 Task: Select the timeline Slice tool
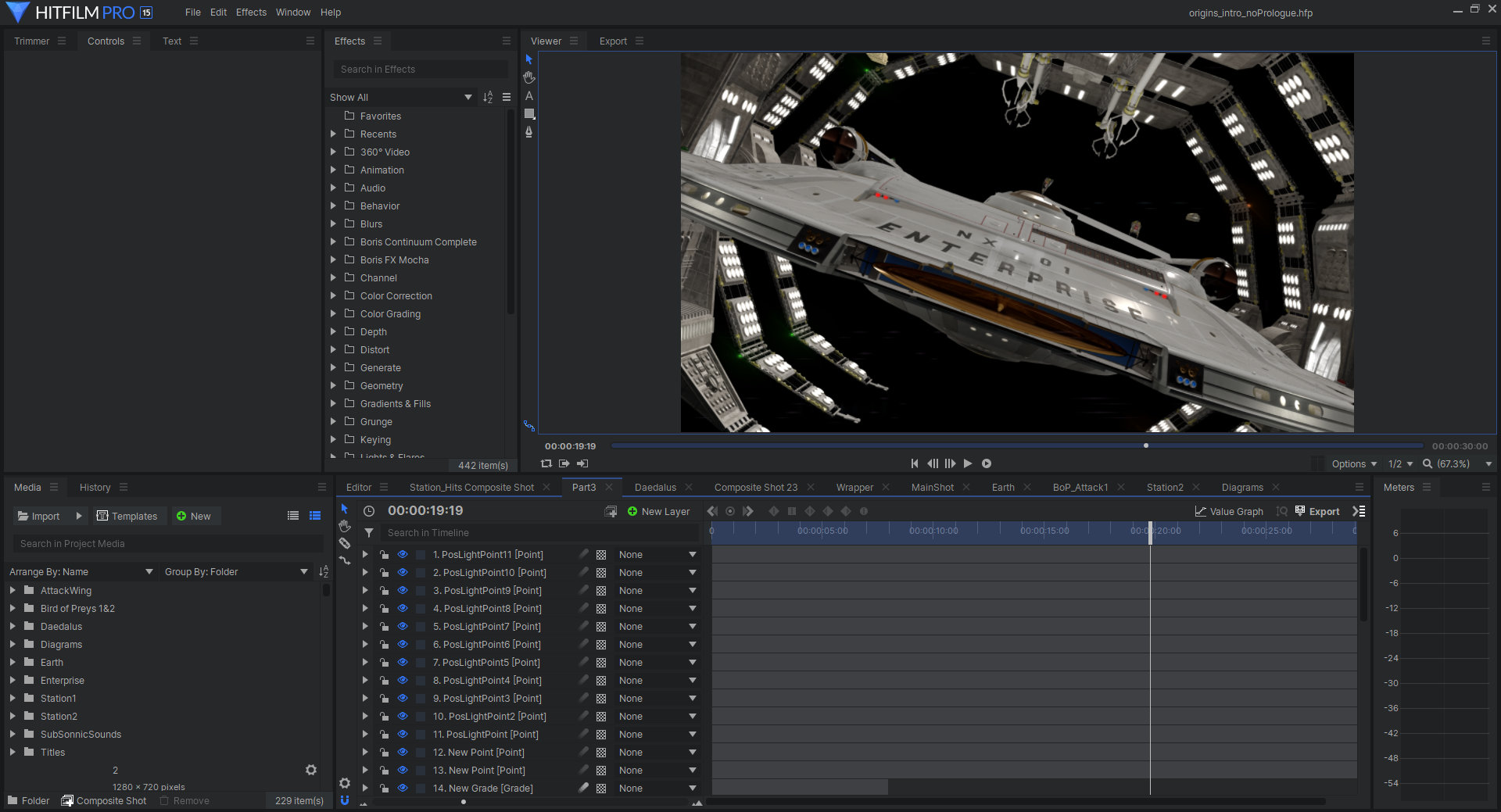click(x=345, y=543)
